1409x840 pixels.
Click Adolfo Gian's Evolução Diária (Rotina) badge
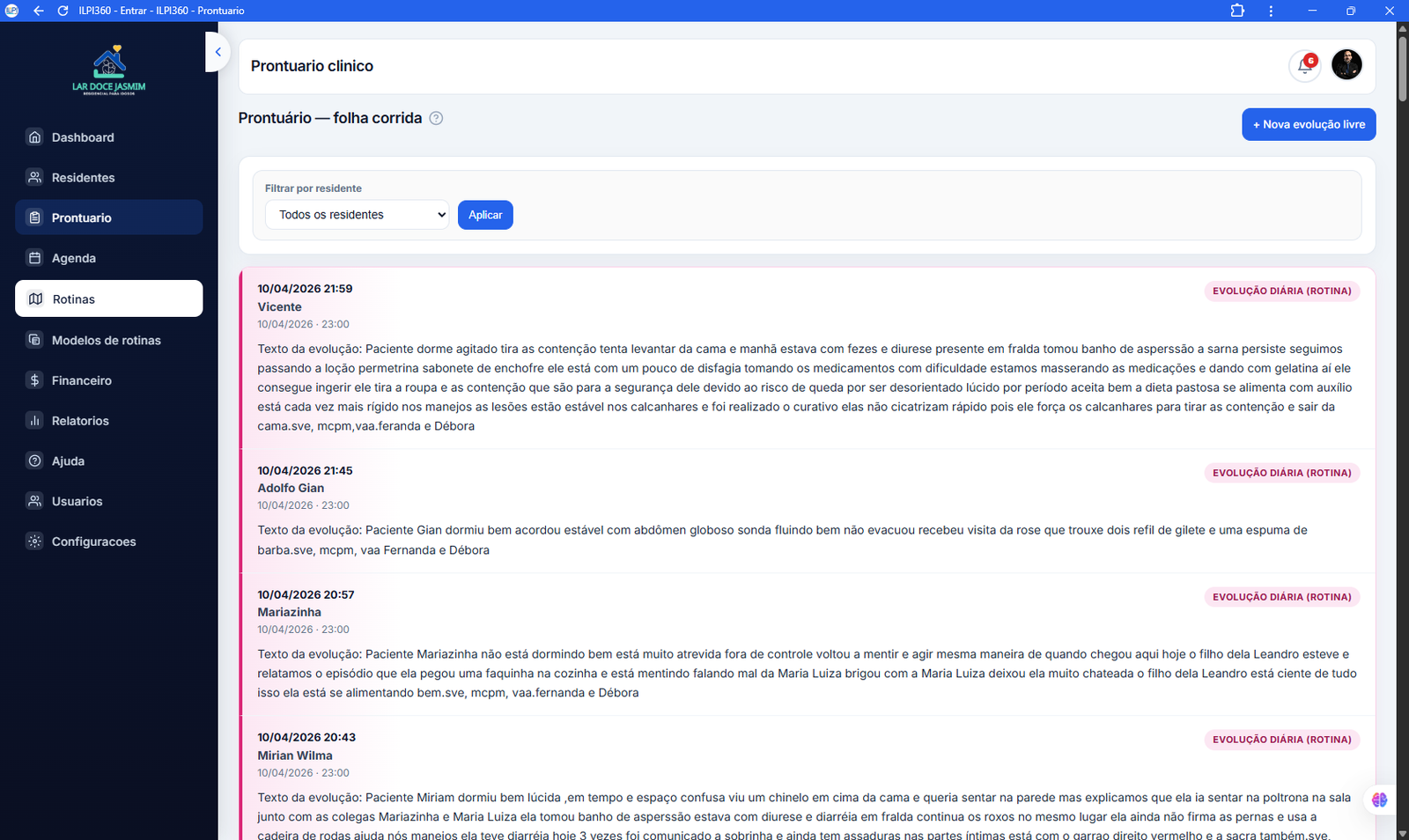(1281, 473)
